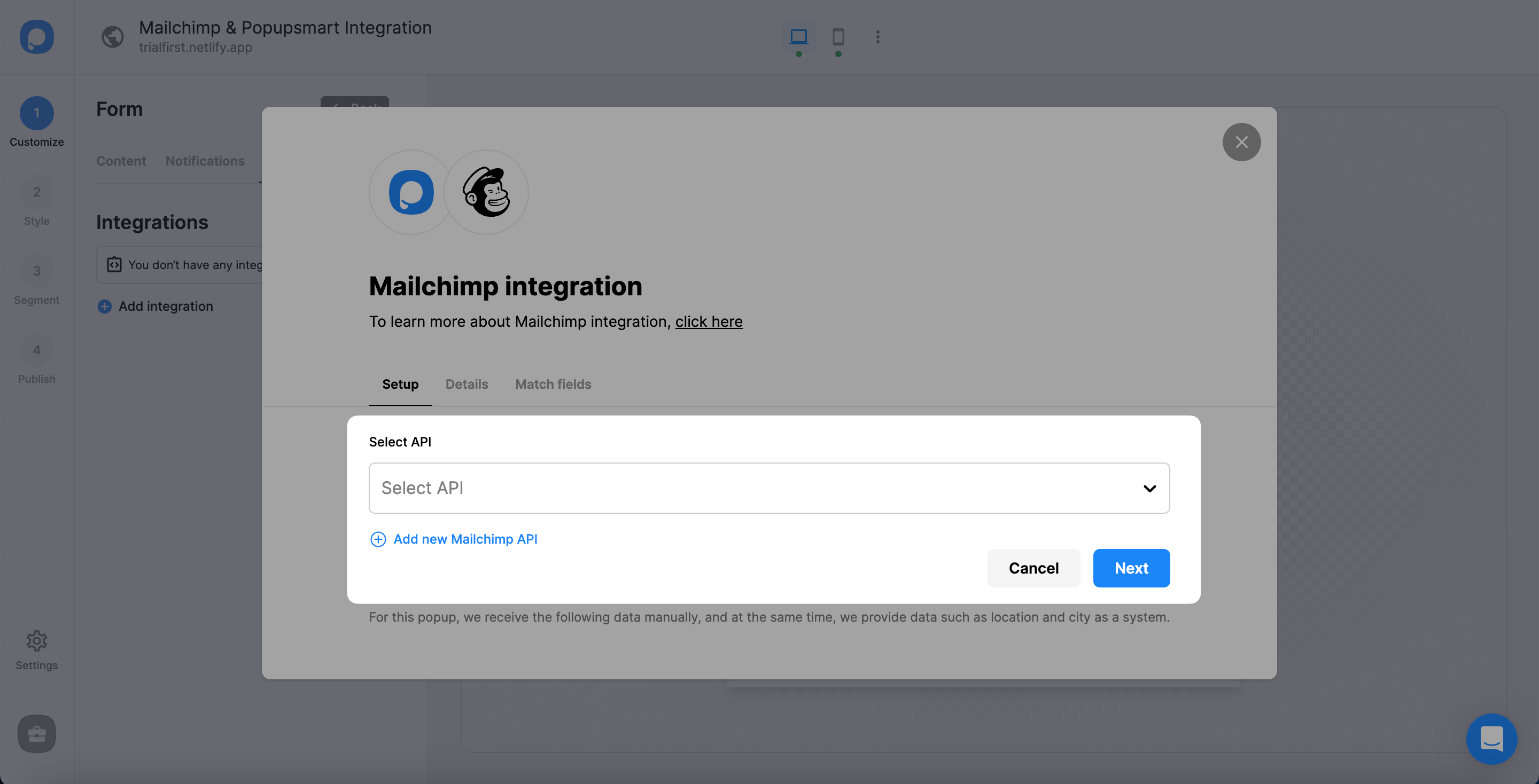
Task: Click the Mailchimp monkey icon
Action: point(487,192)
